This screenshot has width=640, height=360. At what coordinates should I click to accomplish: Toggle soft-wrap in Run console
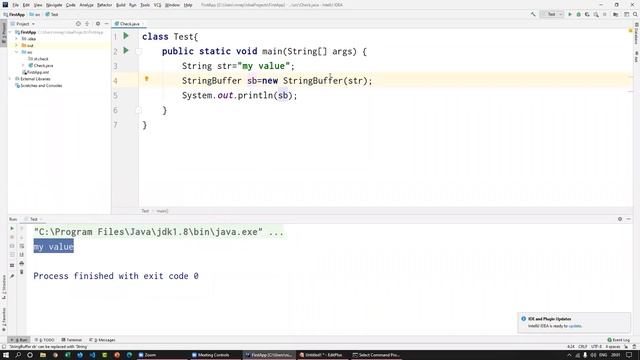coord(22,246)
